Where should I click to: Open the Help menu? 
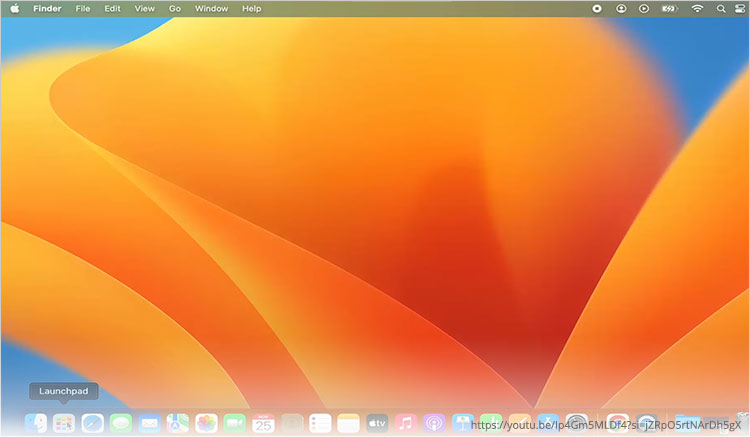[x=251, y=9]
